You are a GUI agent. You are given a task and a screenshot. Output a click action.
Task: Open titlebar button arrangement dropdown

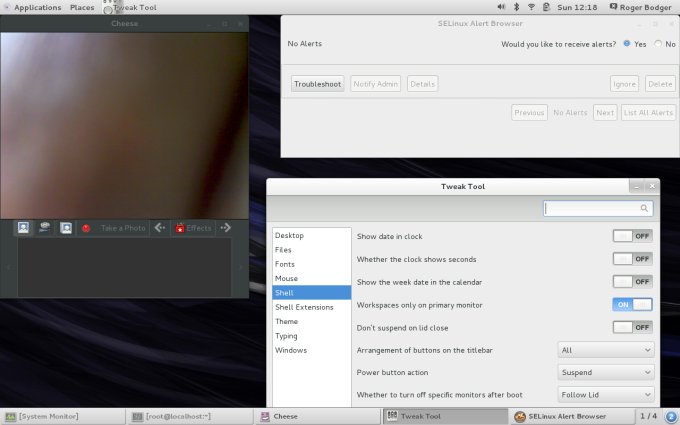605,350
